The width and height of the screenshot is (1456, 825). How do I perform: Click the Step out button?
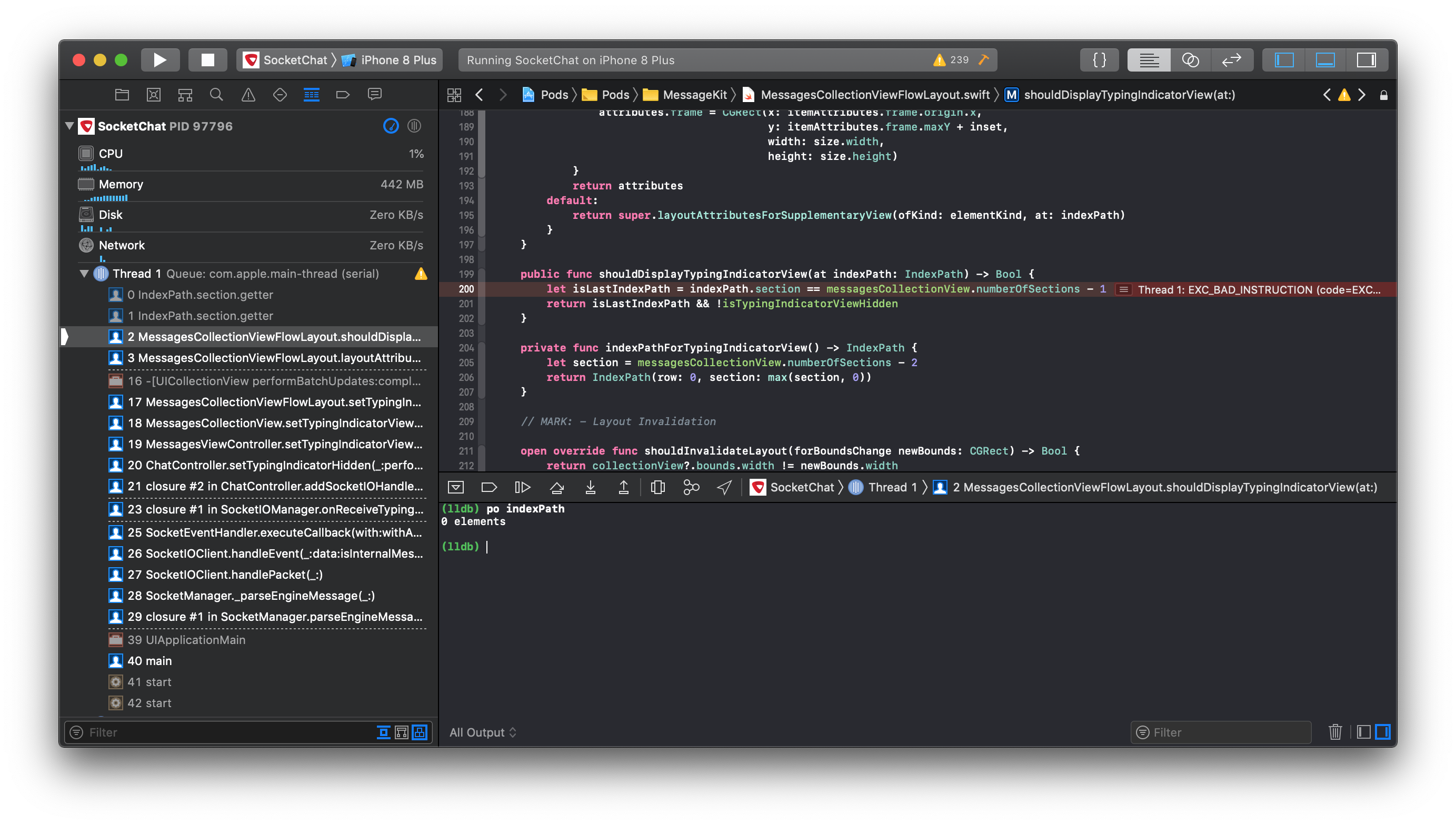pos(623,487)
